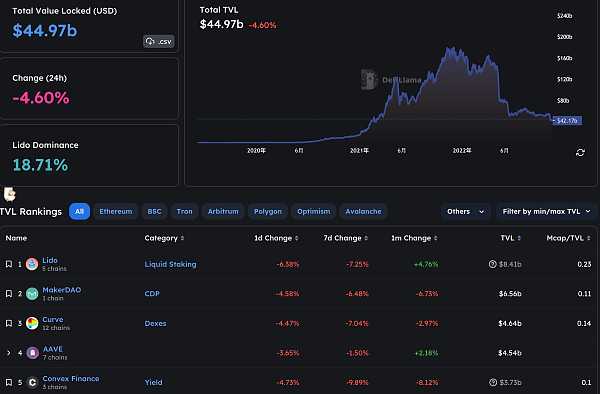
Task: Expand the AAVE row chevron
Action: coord(8,353)
